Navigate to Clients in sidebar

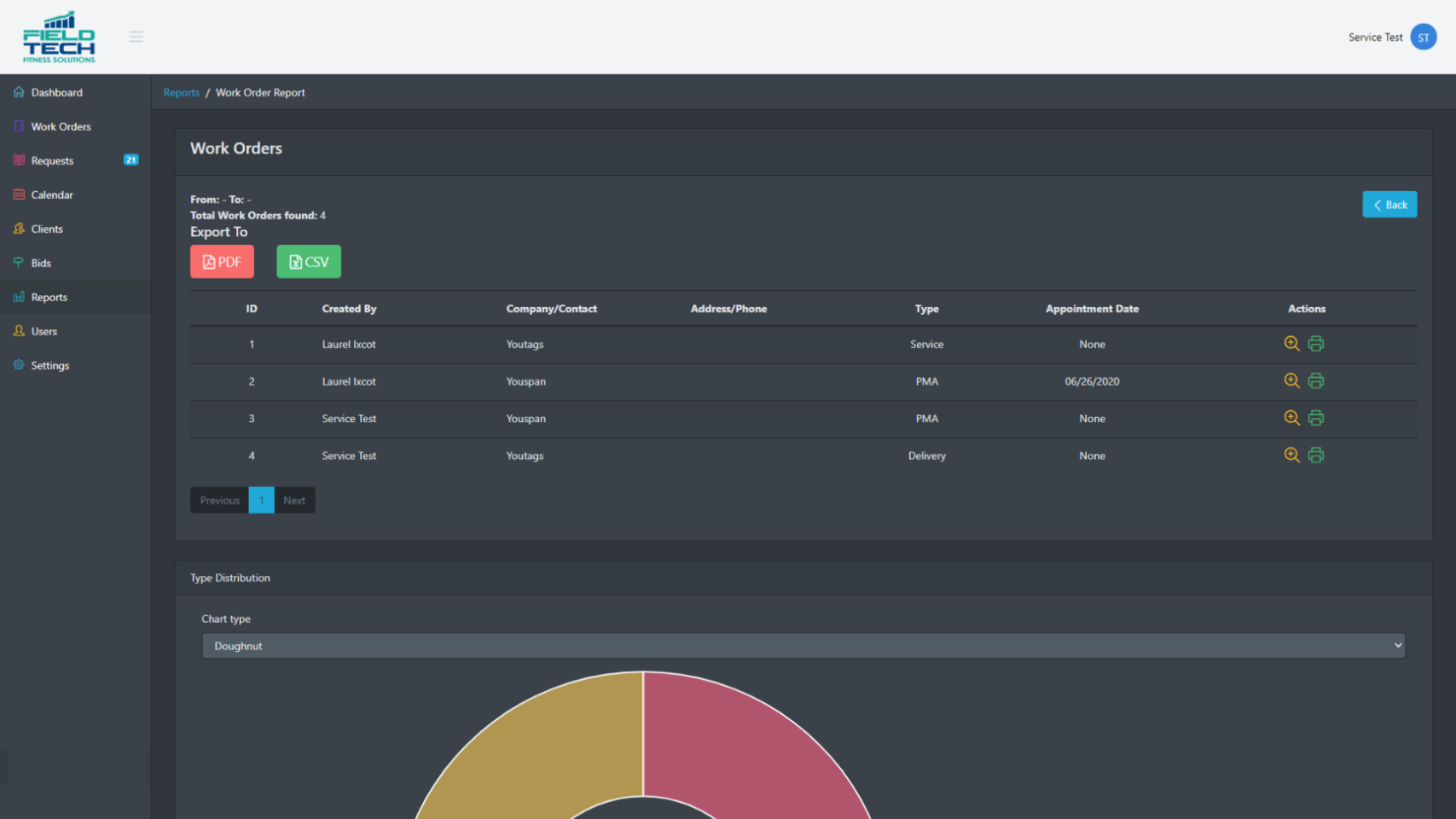click(x=47, y=229)
